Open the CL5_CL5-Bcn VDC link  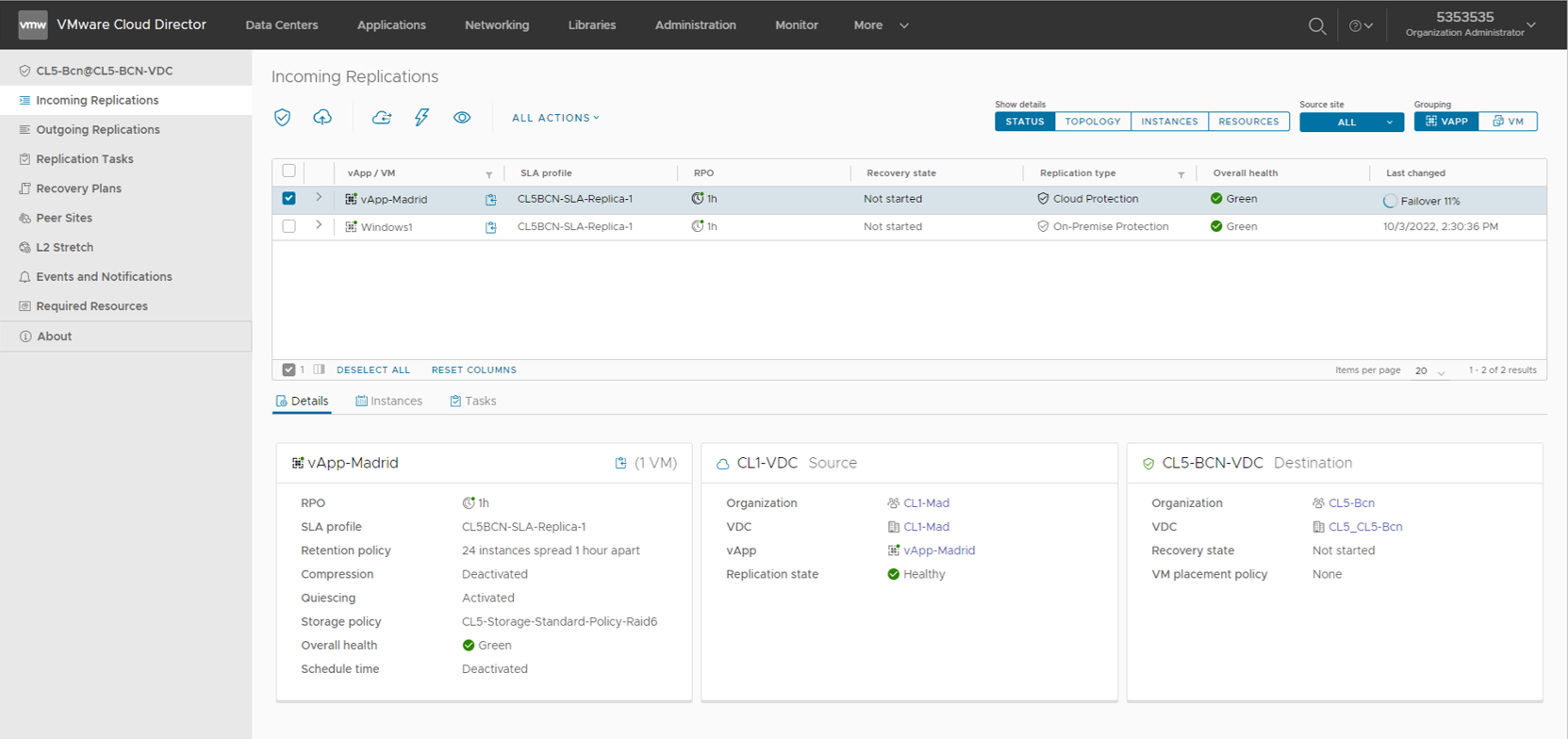point(1365,527)
